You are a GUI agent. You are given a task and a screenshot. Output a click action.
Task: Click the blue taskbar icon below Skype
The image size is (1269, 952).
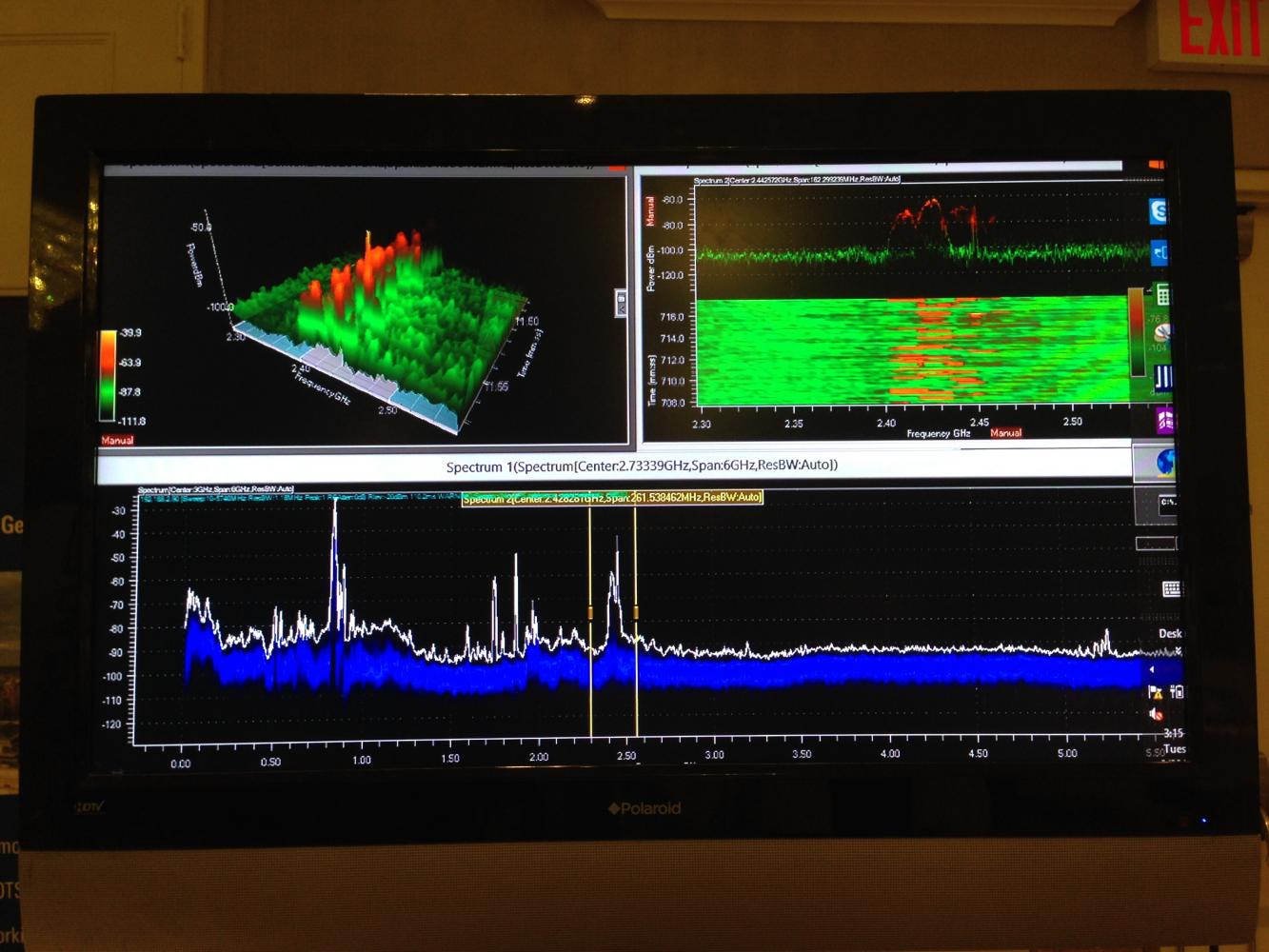point(1160,253)
